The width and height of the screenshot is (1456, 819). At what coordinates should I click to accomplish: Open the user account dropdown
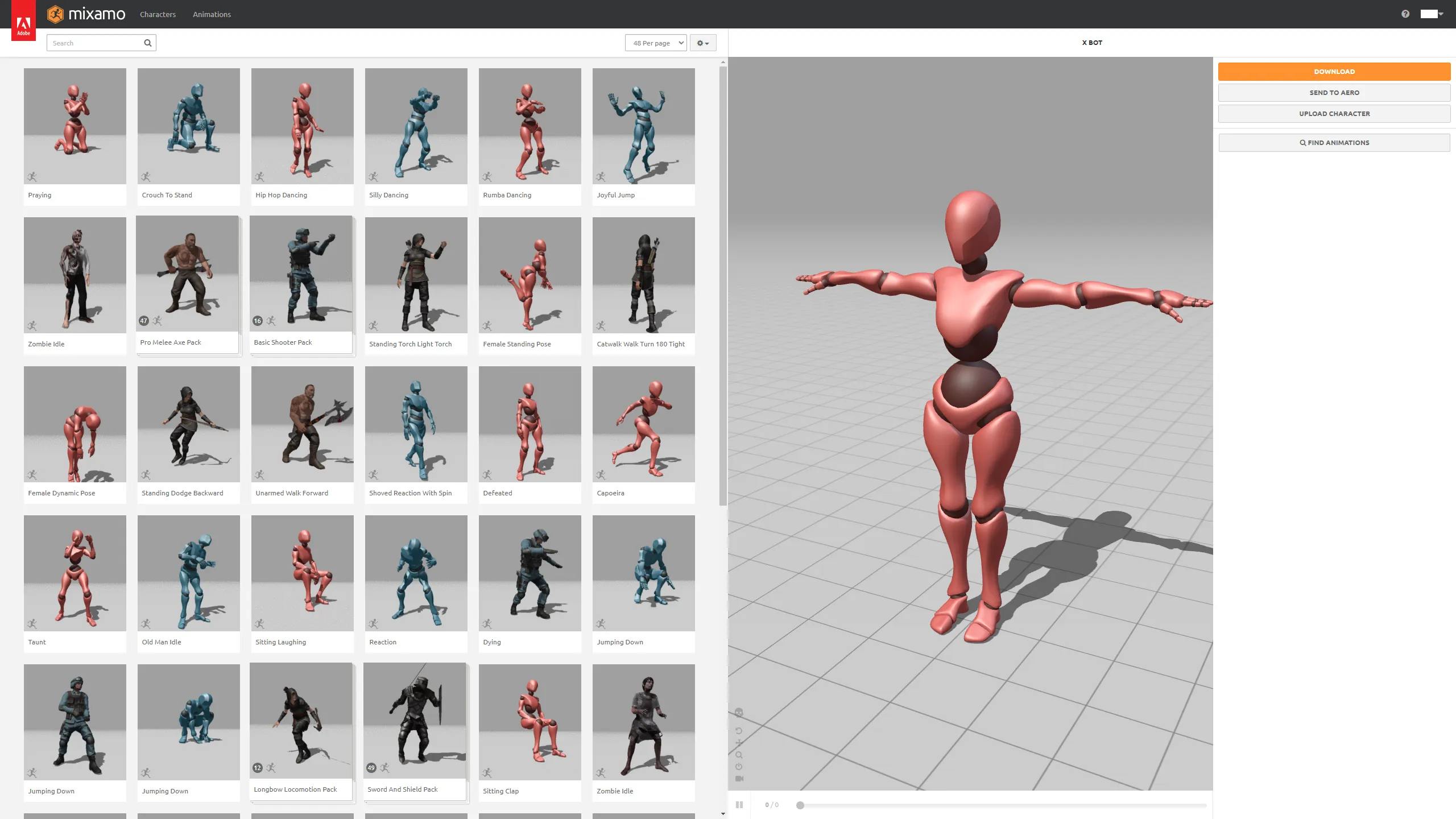pos(1432,14)
